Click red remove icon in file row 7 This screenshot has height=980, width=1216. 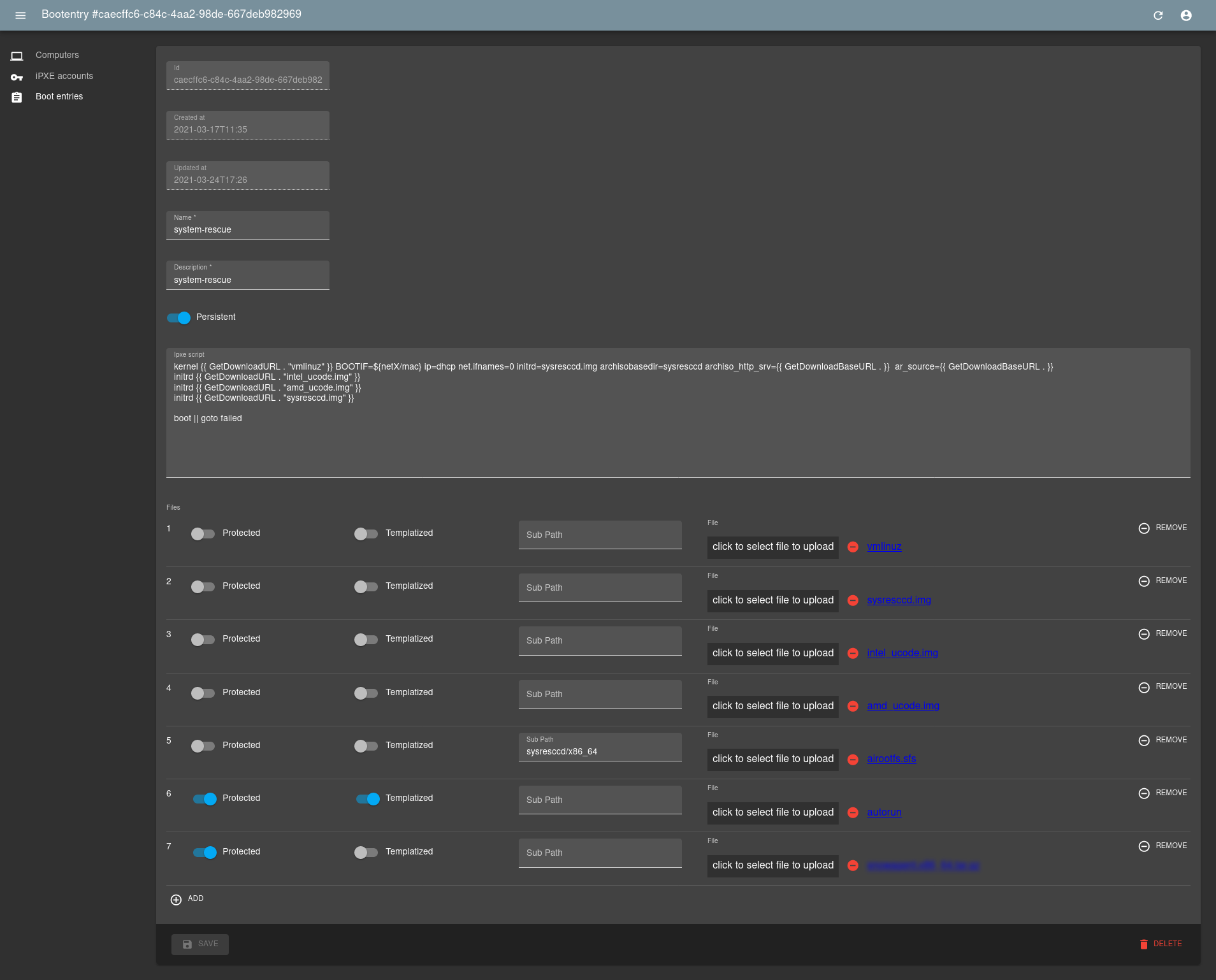pos(853,865)
